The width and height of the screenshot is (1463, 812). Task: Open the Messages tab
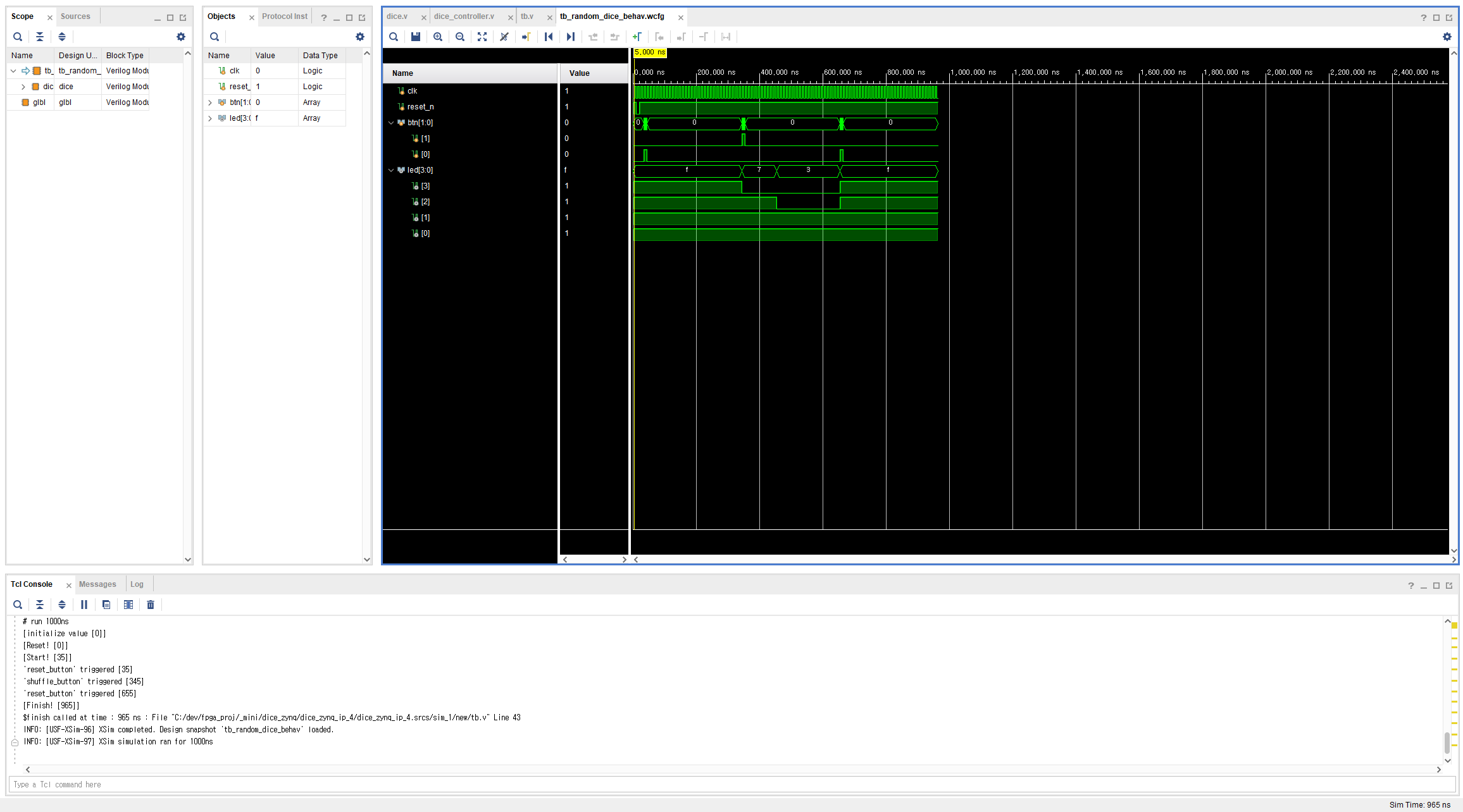(x=97, y=584)
